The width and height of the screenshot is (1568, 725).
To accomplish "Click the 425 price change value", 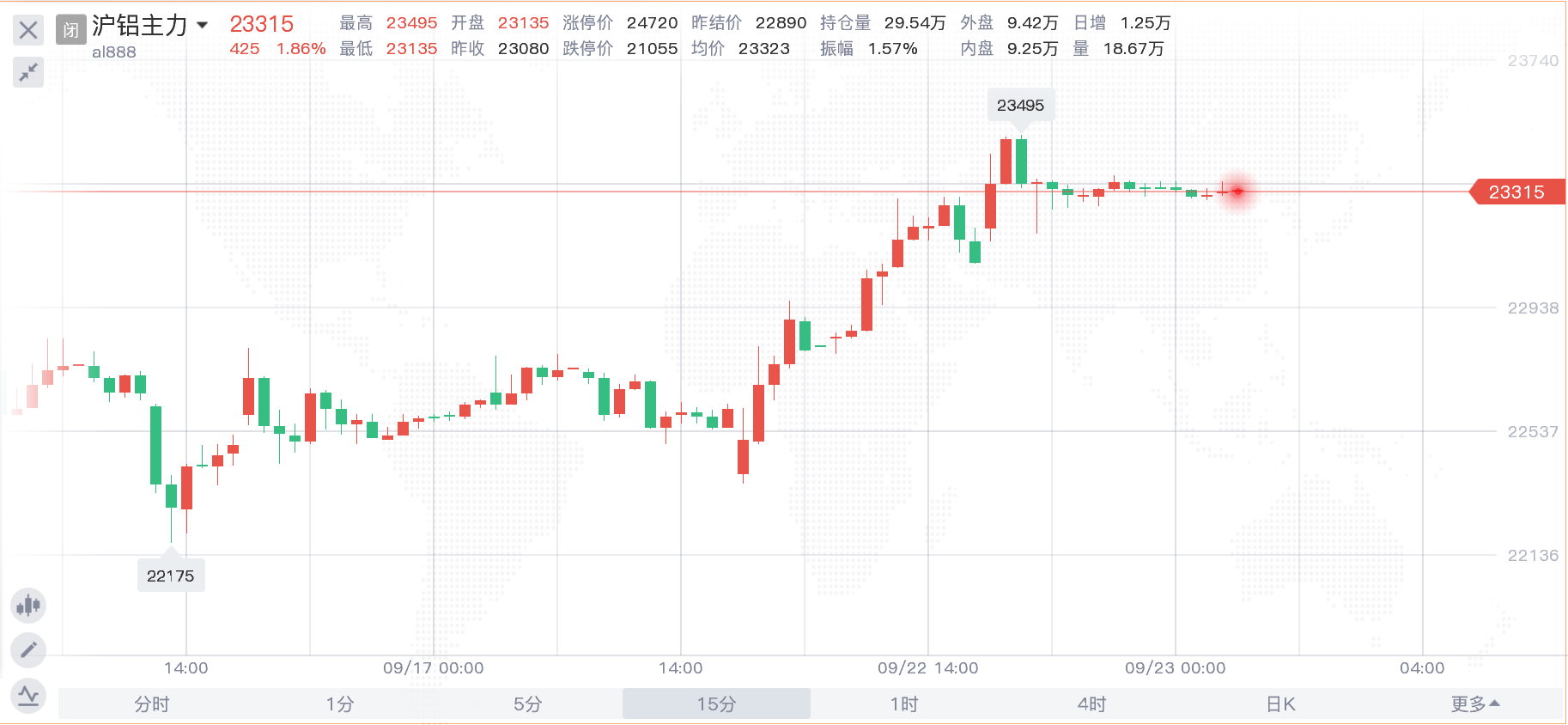I will click(244, 49).
